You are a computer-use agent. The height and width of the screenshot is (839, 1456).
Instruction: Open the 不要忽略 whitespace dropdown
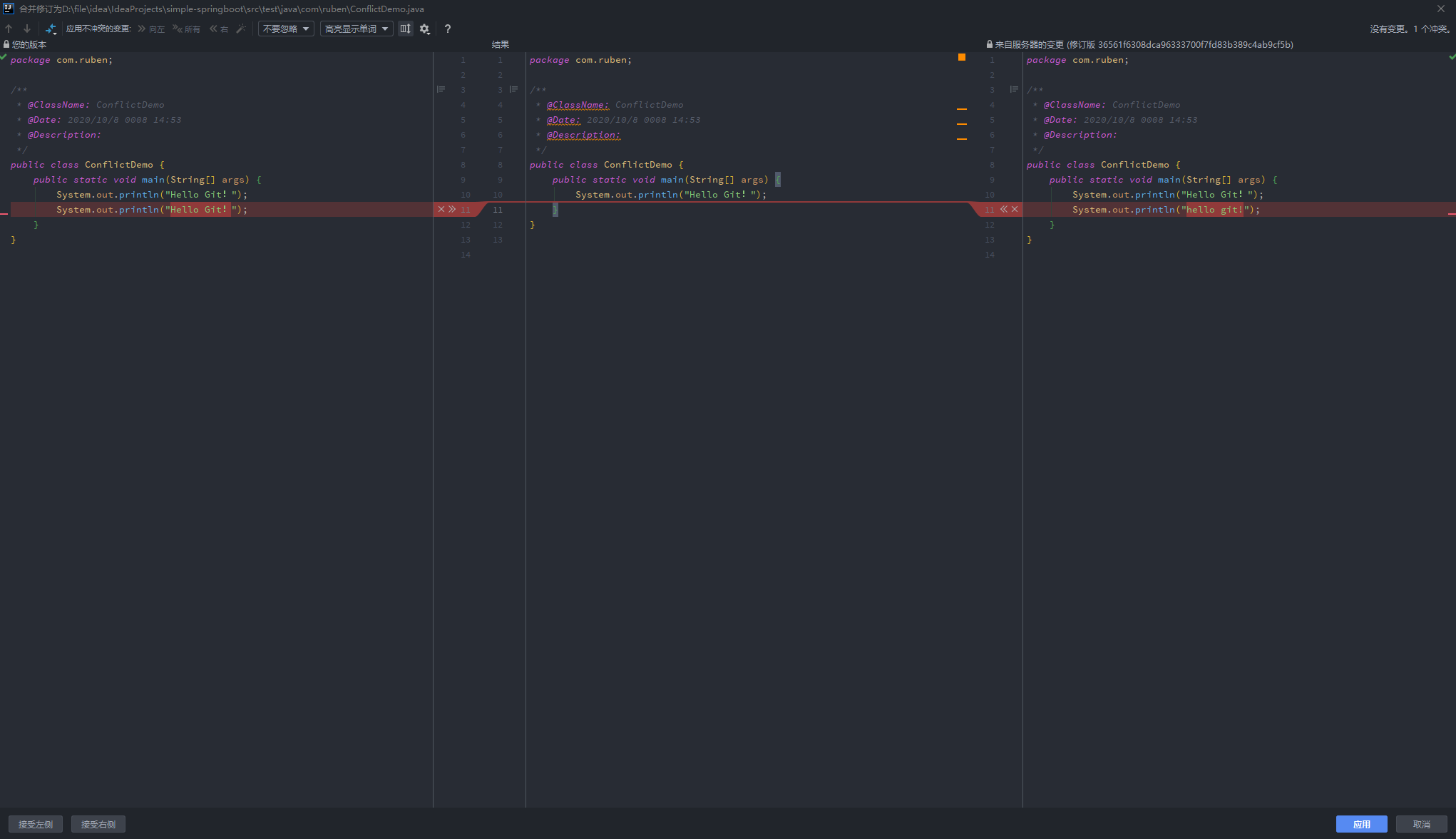tap(286, 29)
